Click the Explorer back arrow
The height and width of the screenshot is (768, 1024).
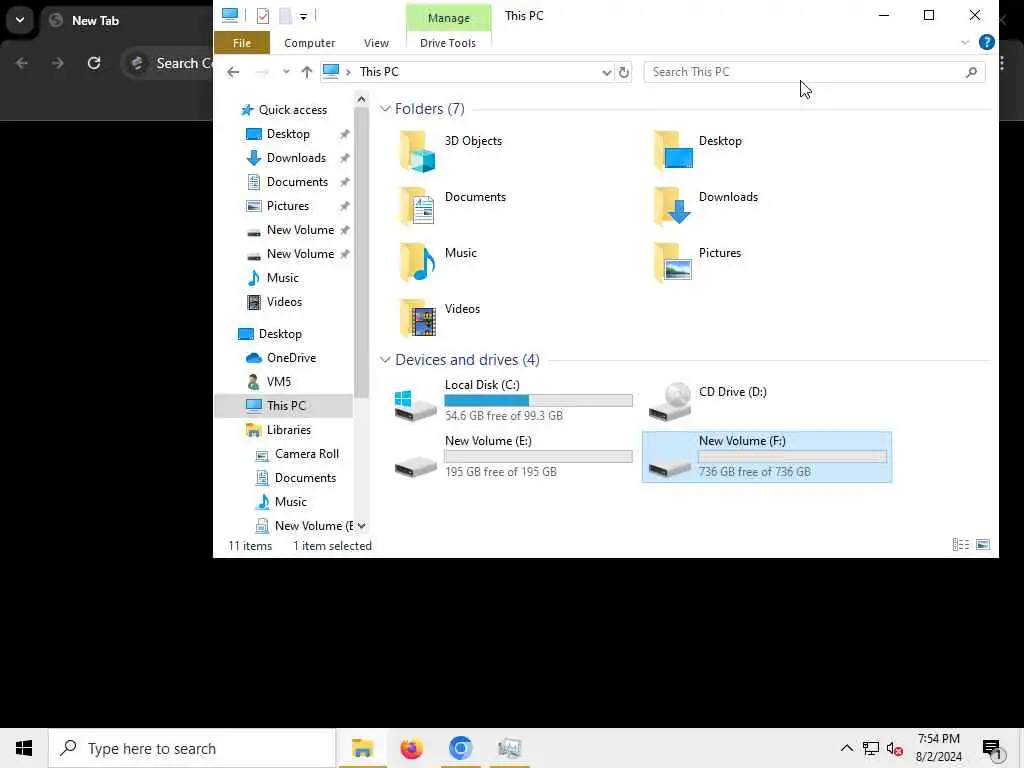click(233, 72)
